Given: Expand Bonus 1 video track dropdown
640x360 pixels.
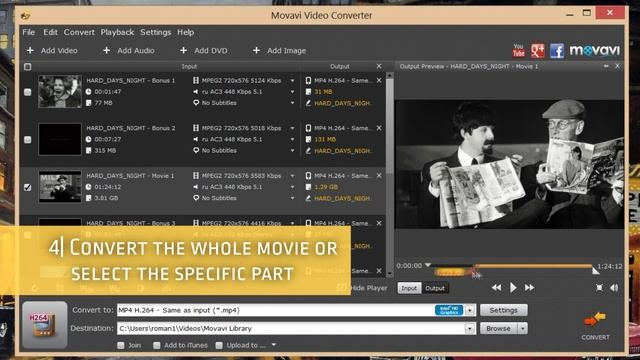Looking at the screenshot, I should [292, 81].
